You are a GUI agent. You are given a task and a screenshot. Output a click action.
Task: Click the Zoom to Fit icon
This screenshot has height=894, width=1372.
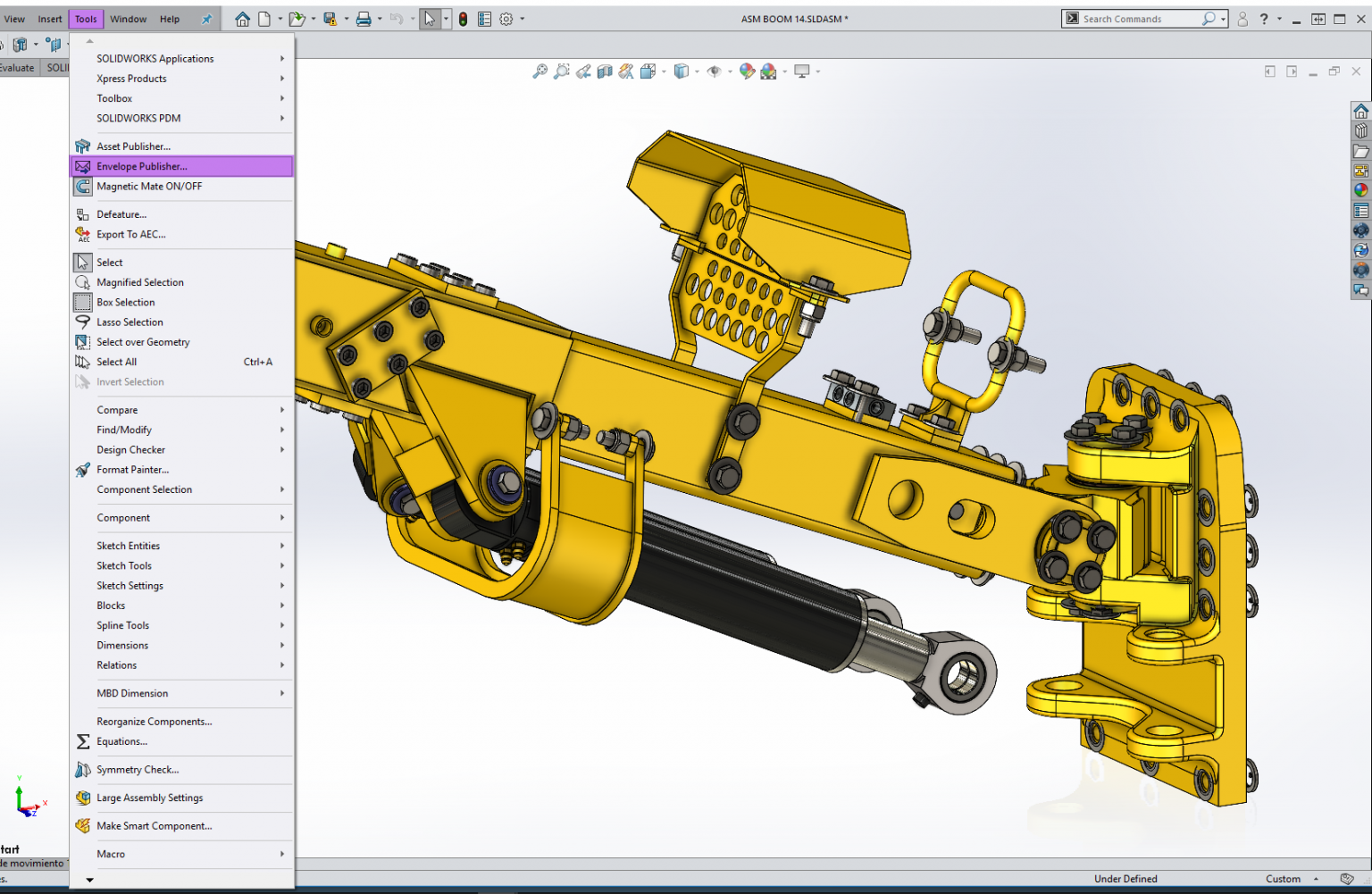pyautogui.click(x=540, y=71)
